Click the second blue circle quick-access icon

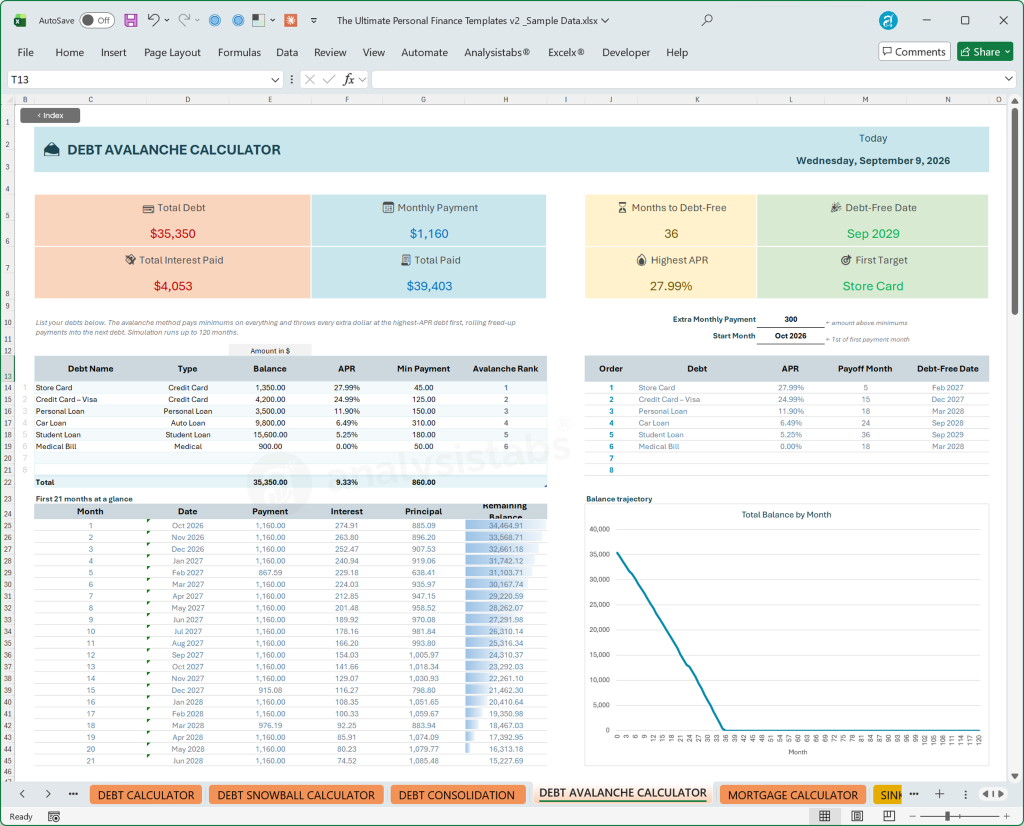(238, 20)
